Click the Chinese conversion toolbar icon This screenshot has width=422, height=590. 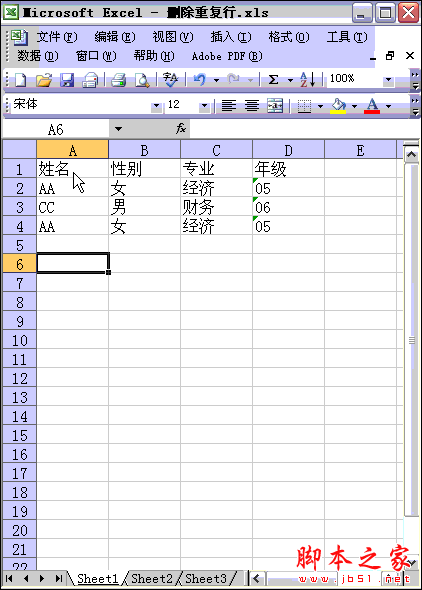tap(170, 79)
